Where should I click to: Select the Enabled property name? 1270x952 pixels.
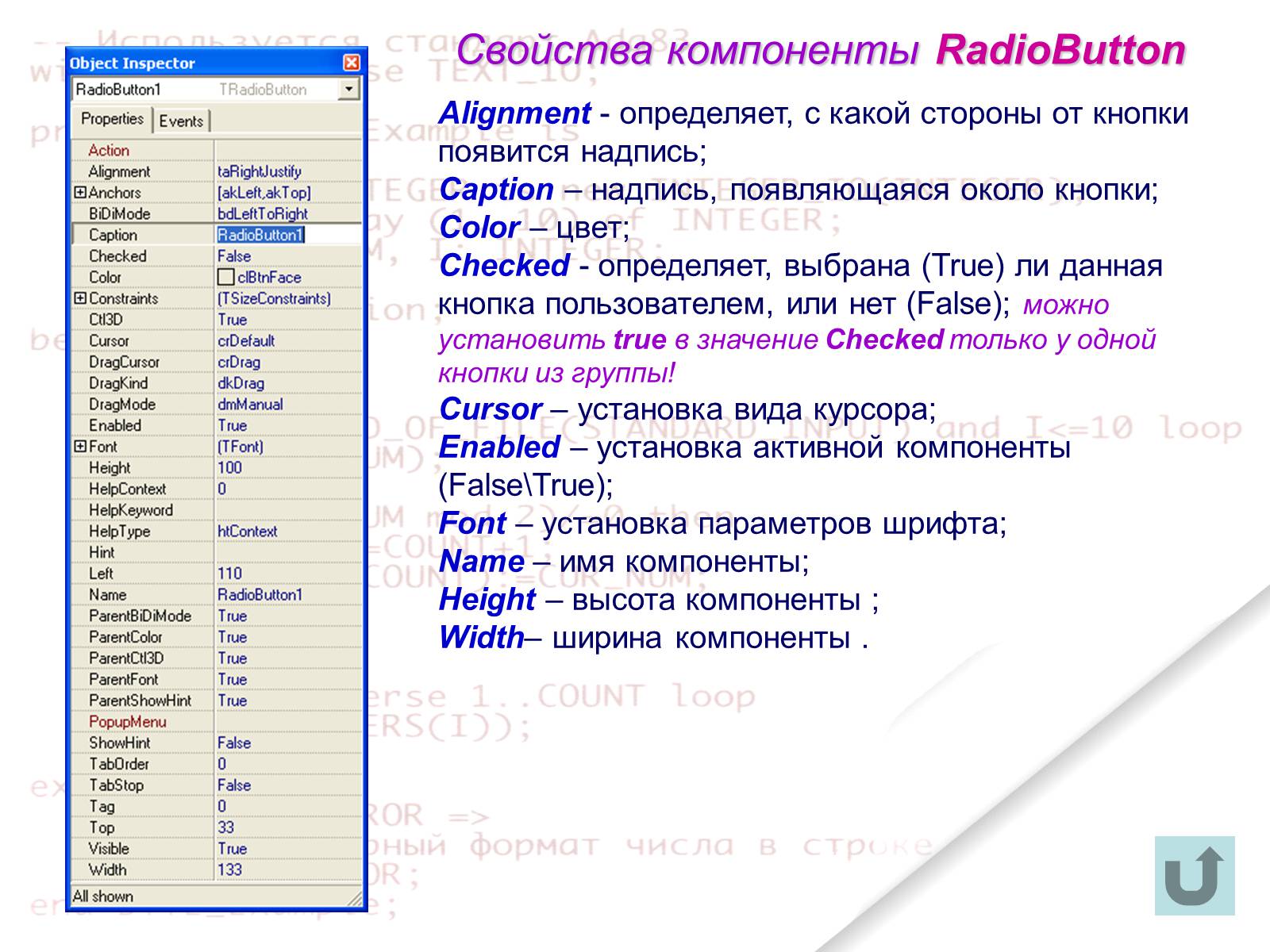coord(115,425)
